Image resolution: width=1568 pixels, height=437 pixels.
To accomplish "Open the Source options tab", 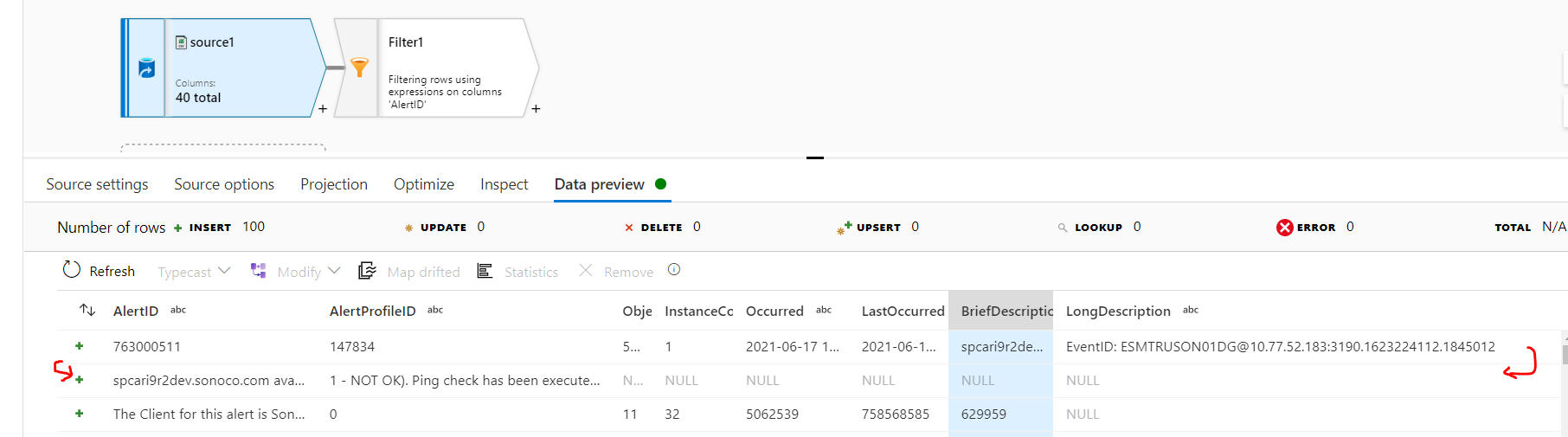I will coord(224,184).
